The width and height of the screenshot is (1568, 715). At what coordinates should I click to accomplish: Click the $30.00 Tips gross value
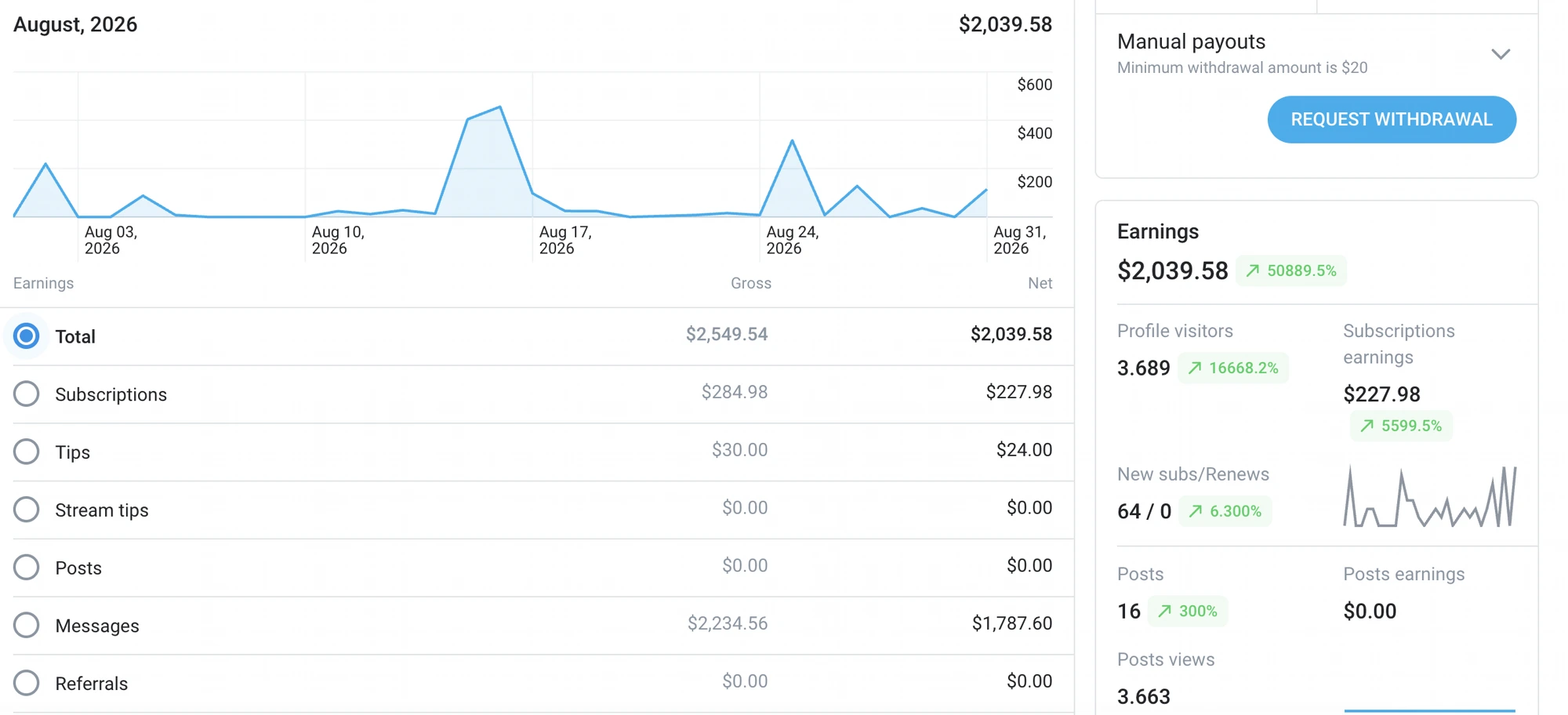pyautogui.click(x=740, y=449)
